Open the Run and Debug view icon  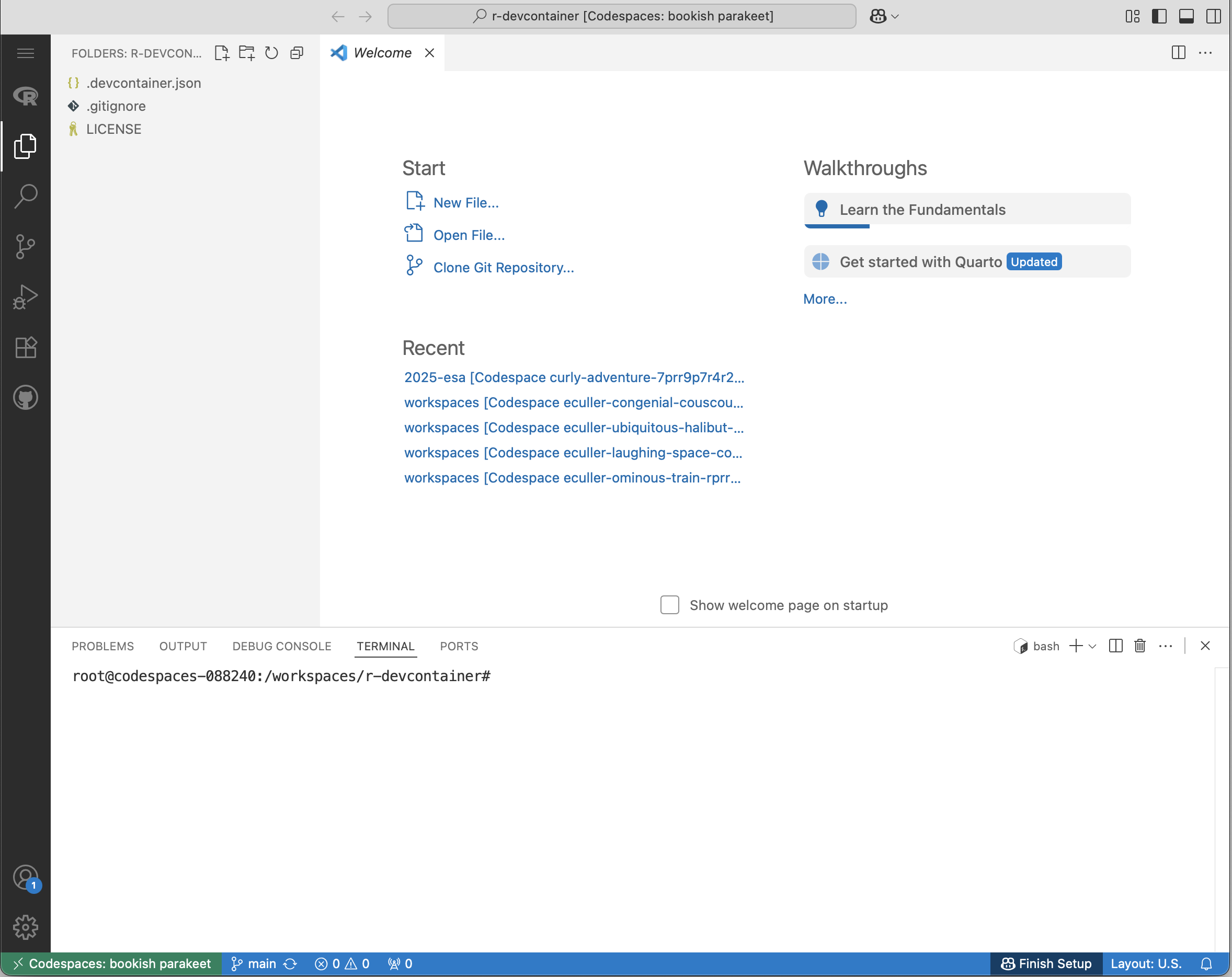[25, 296]
